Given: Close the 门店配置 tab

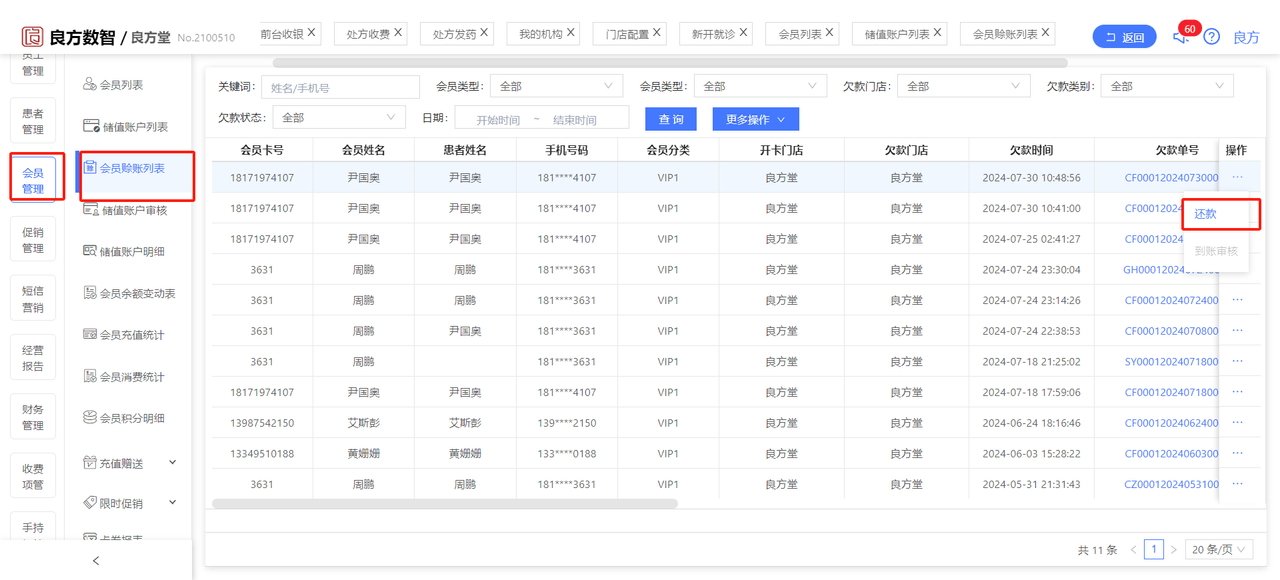Looking at the screenshot, I should 657,33.
